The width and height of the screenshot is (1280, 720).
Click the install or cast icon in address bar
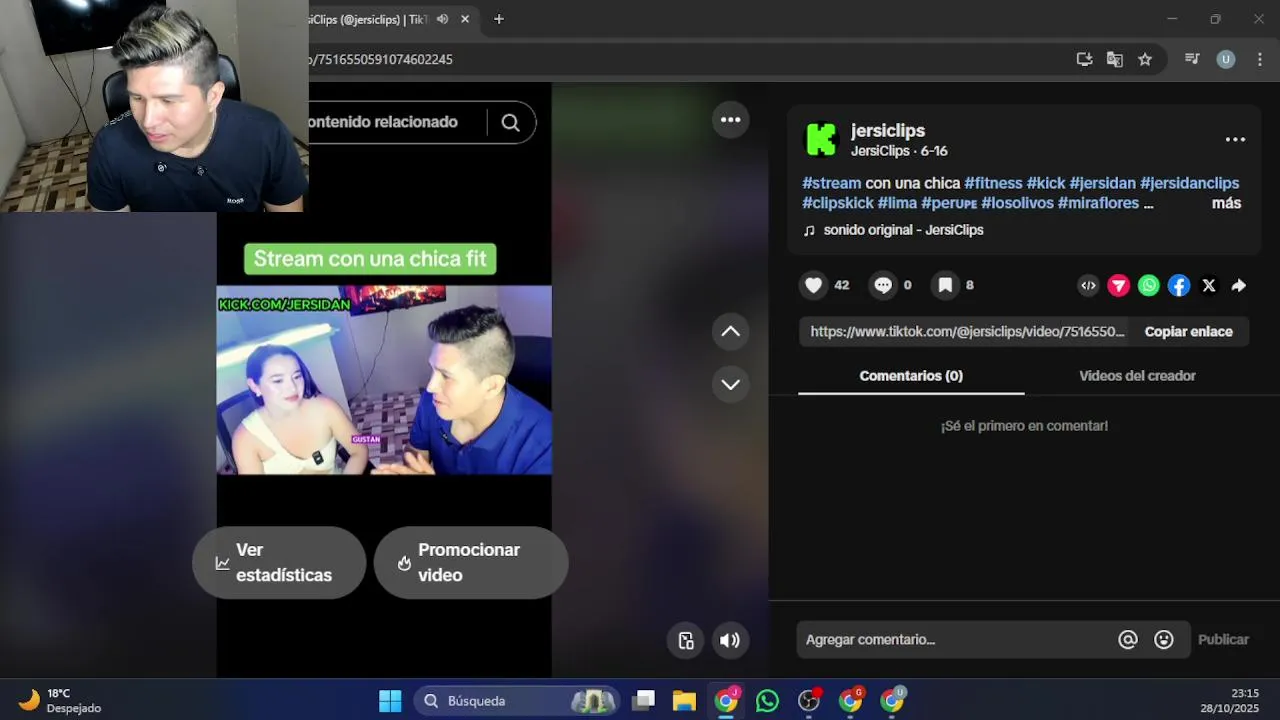(x=1084, y=59)
